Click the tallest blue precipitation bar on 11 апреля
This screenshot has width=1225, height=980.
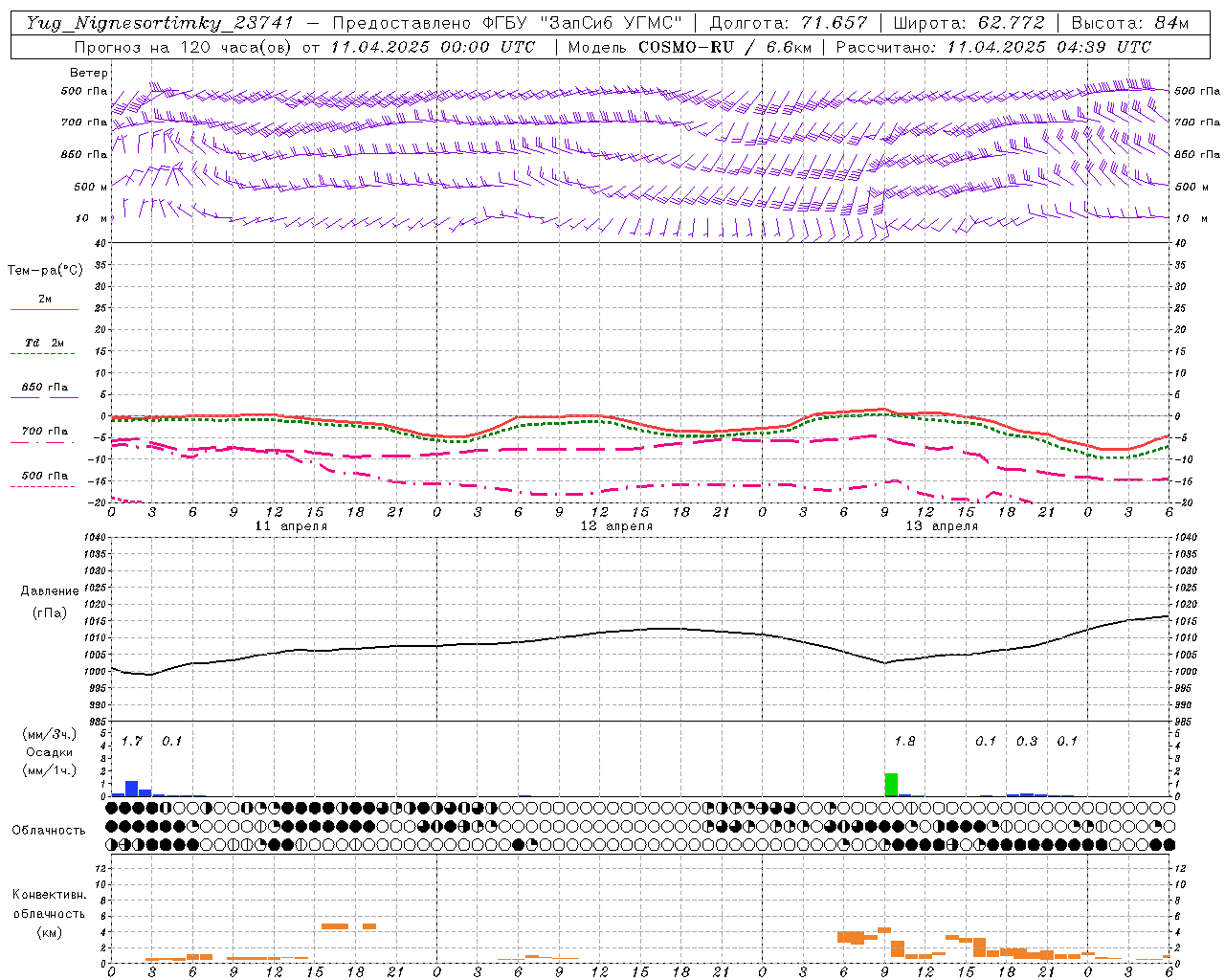(x=132, y=789)
